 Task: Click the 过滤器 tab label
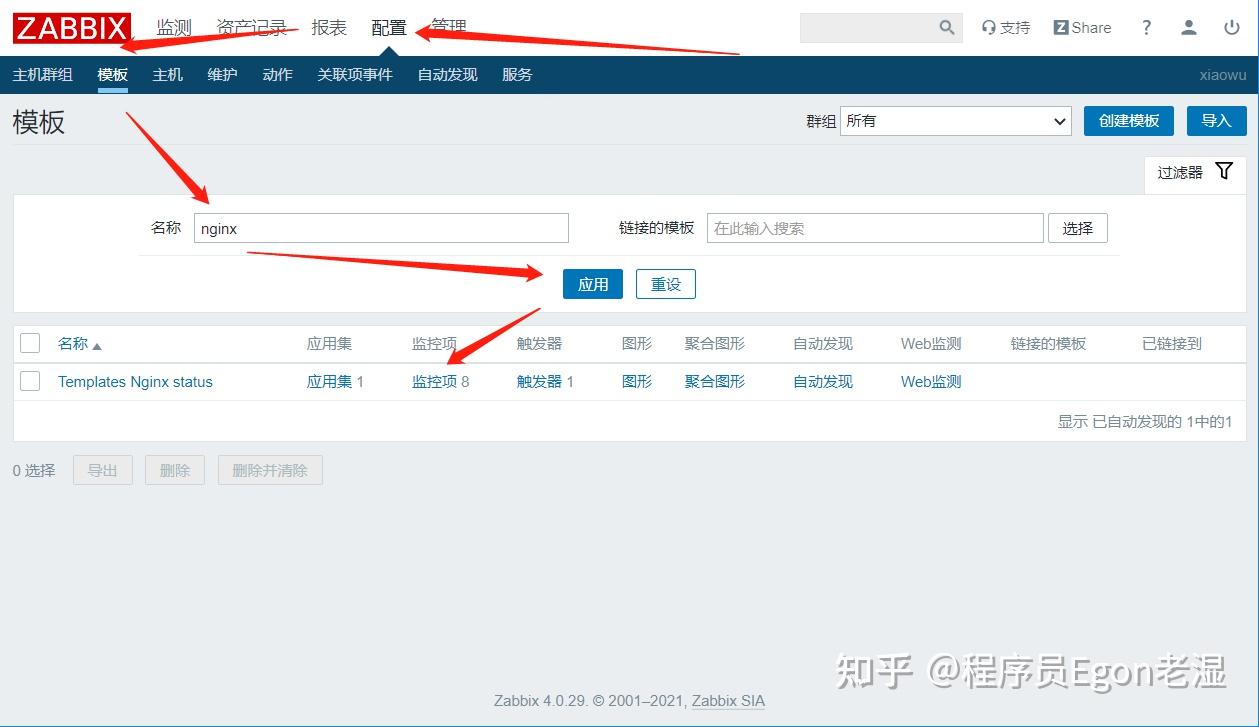pos(1180,172)
